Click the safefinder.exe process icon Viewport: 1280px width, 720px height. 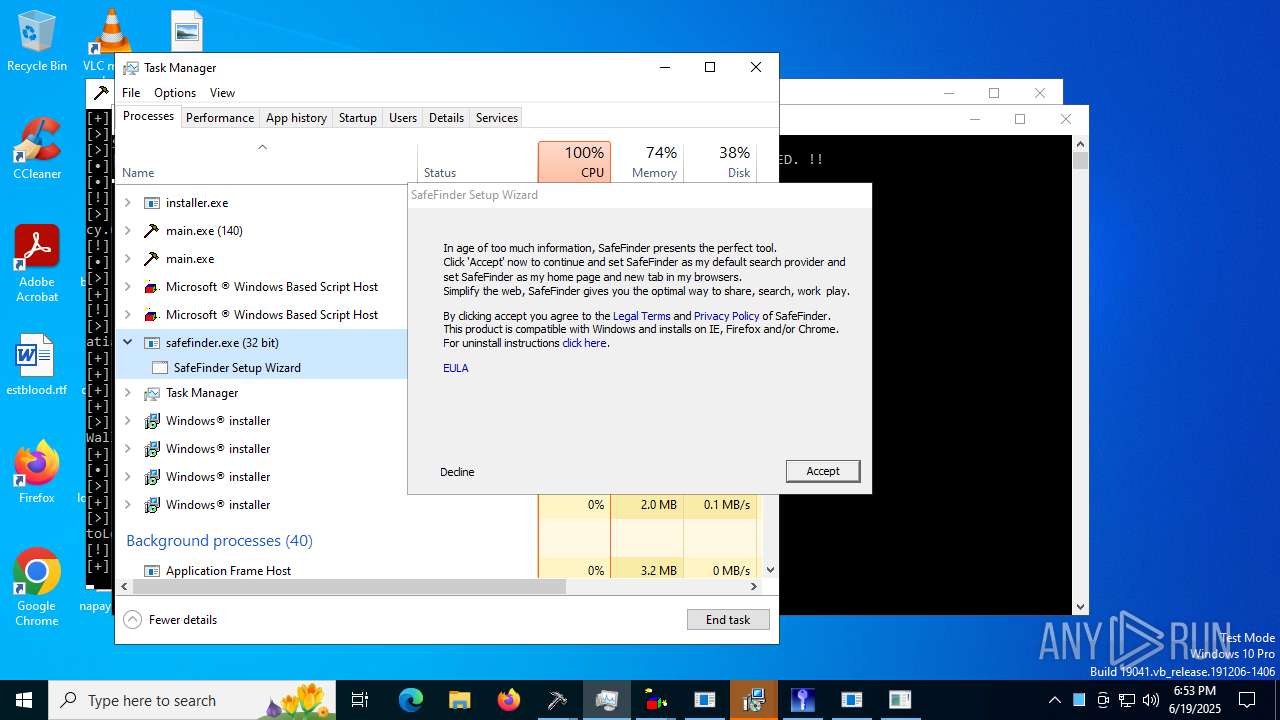[151, 343]
